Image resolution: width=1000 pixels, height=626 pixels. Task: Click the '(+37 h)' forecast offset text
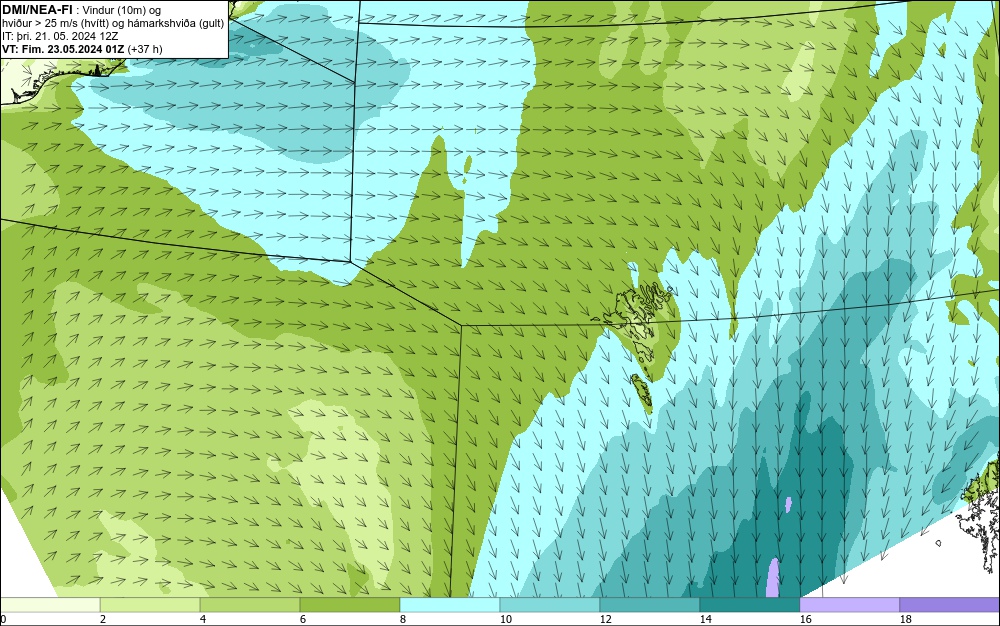(x=145, y=48)
